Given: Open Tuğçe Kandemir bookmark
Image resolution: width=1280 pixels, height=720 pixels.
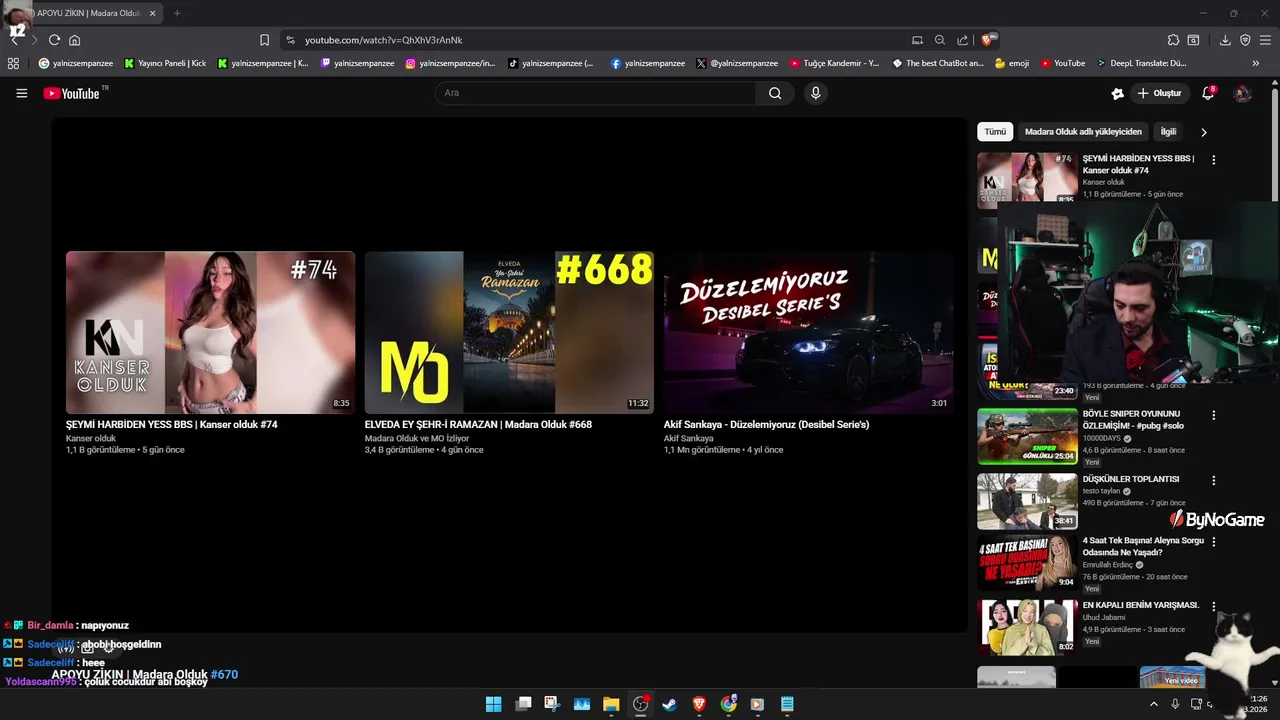Looking at the screenshot, I should click(834, 63).
